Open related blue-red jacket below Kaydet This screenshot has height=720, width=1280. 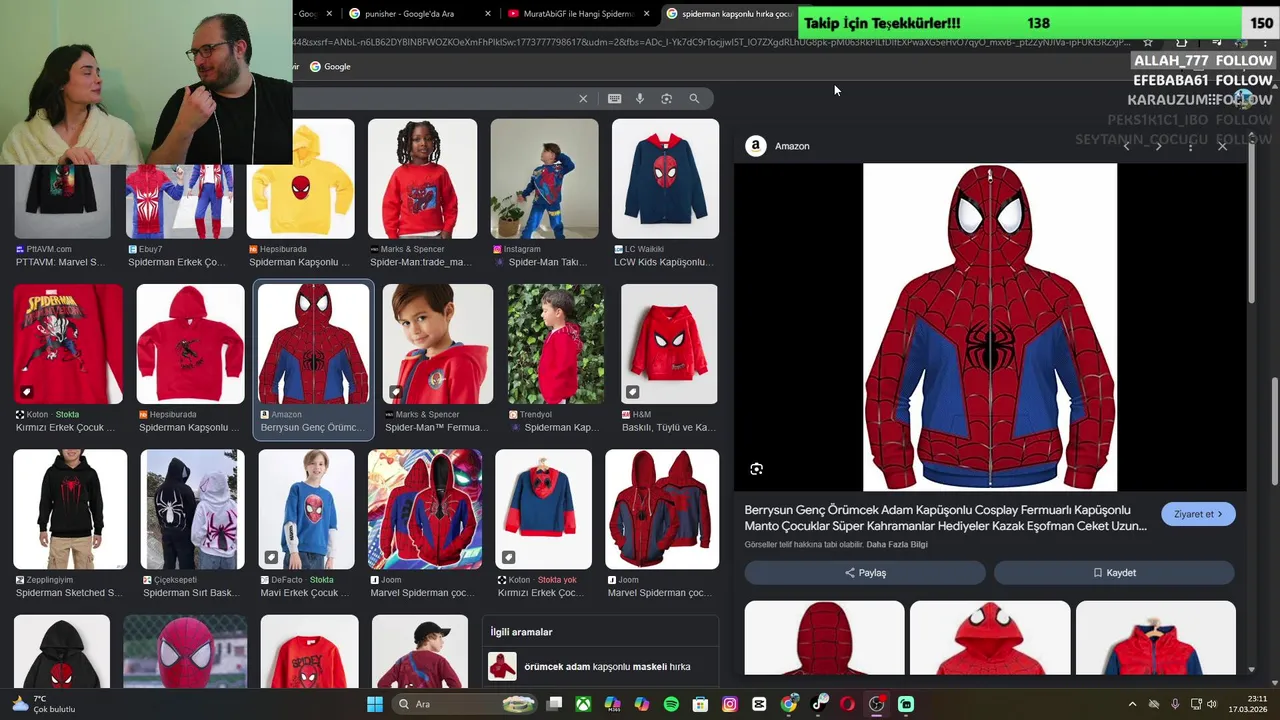pyautogui.click(x=1156, y=637)
